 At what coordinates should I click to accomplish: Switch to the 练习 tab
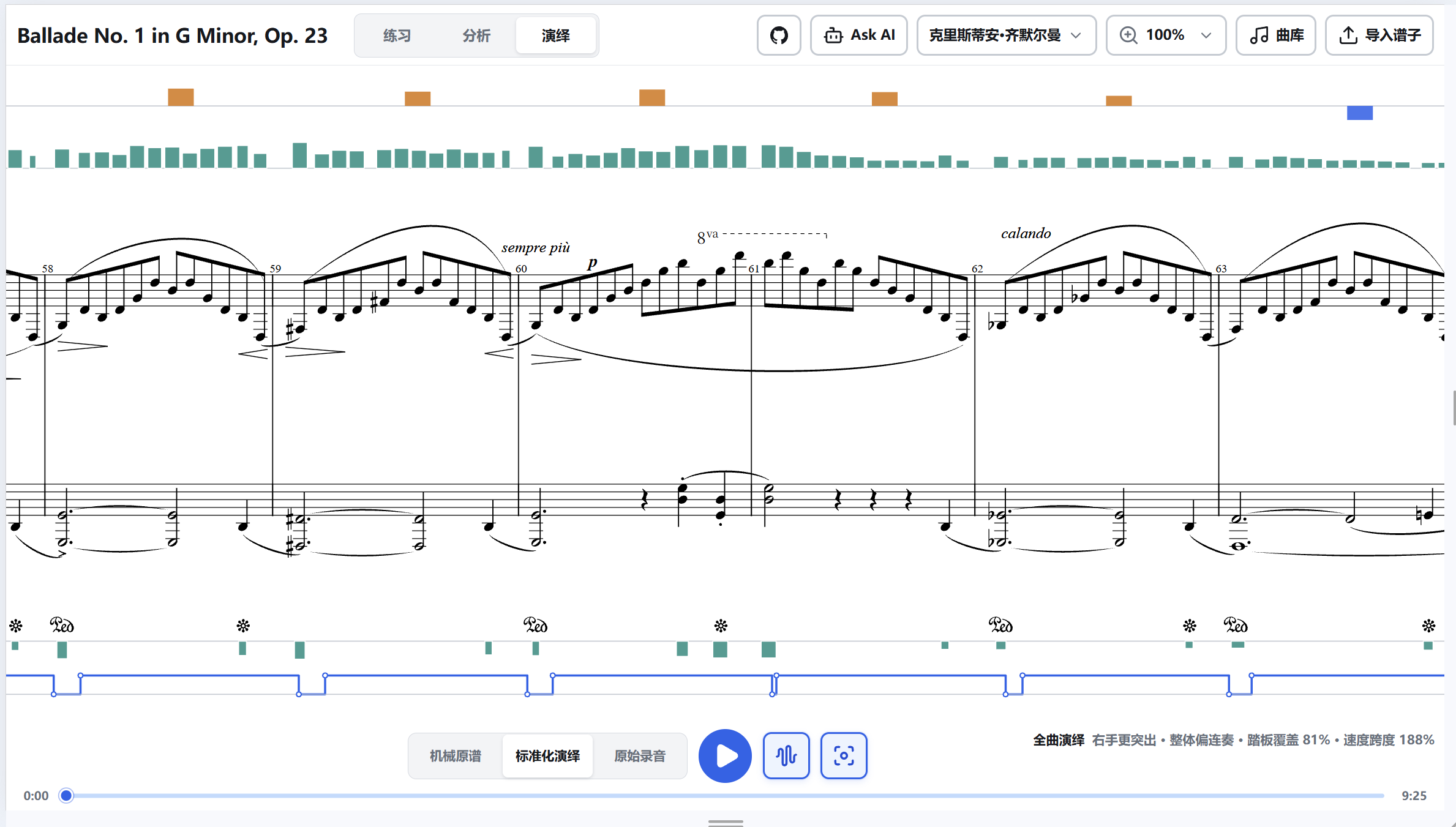[x=397, y=36]
